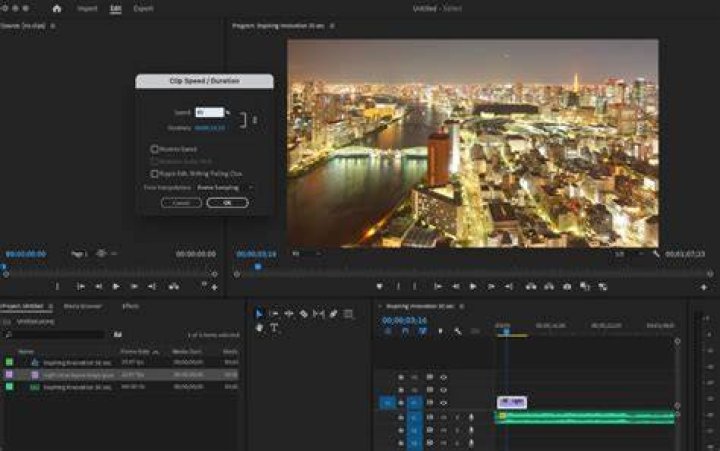
Task: Click Cancel in the Clip Speed dialog
Action: (x=181, y=203)
